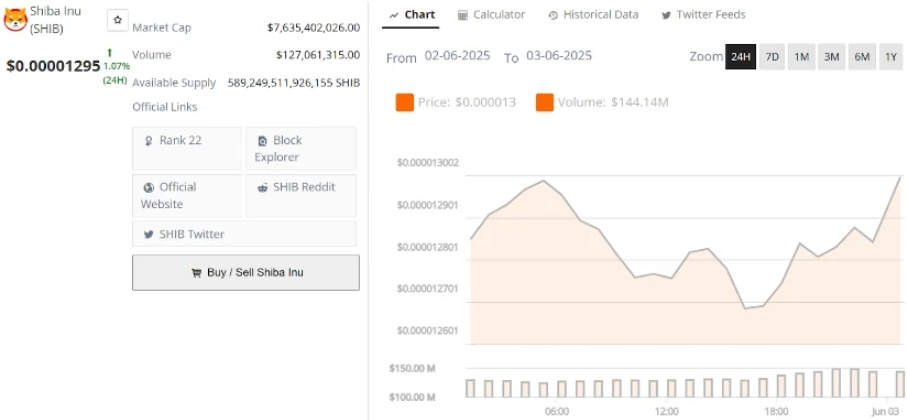This screenshot has height=420, width=907.
Task: Click the Jun 03 time axis label
Action: [x=887, y=411]
